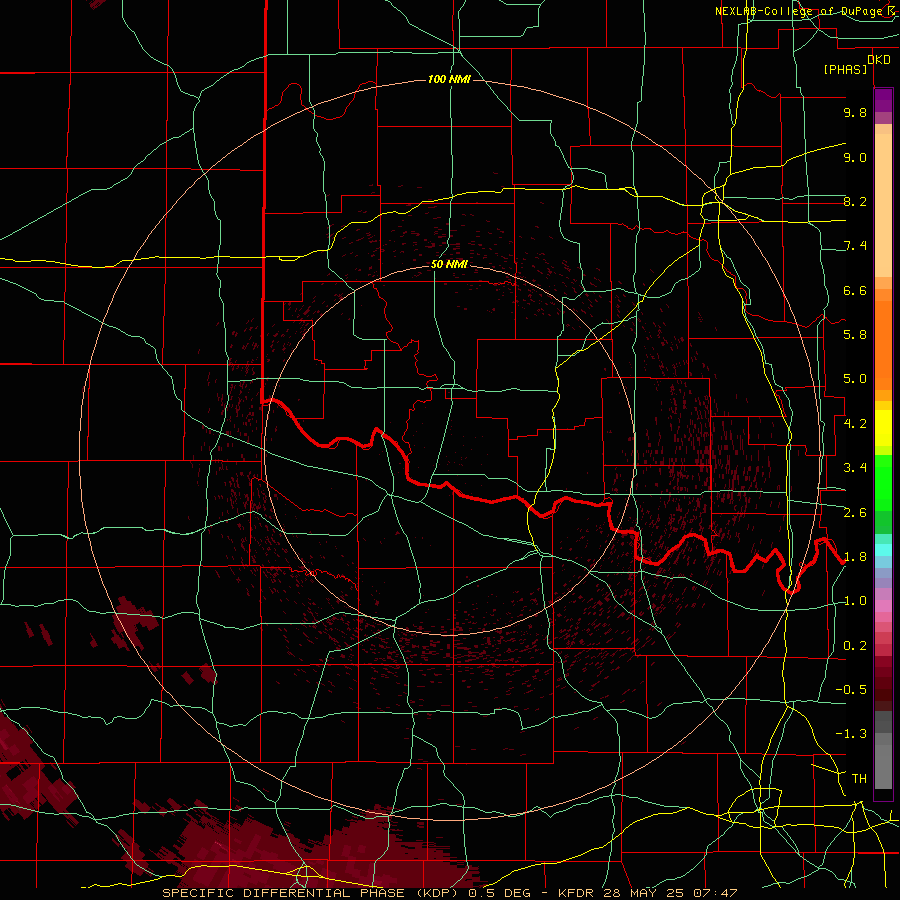The image size is (900, 900).
Task: Click the orange segment of the color bar
Action: [x=883, y=340]
